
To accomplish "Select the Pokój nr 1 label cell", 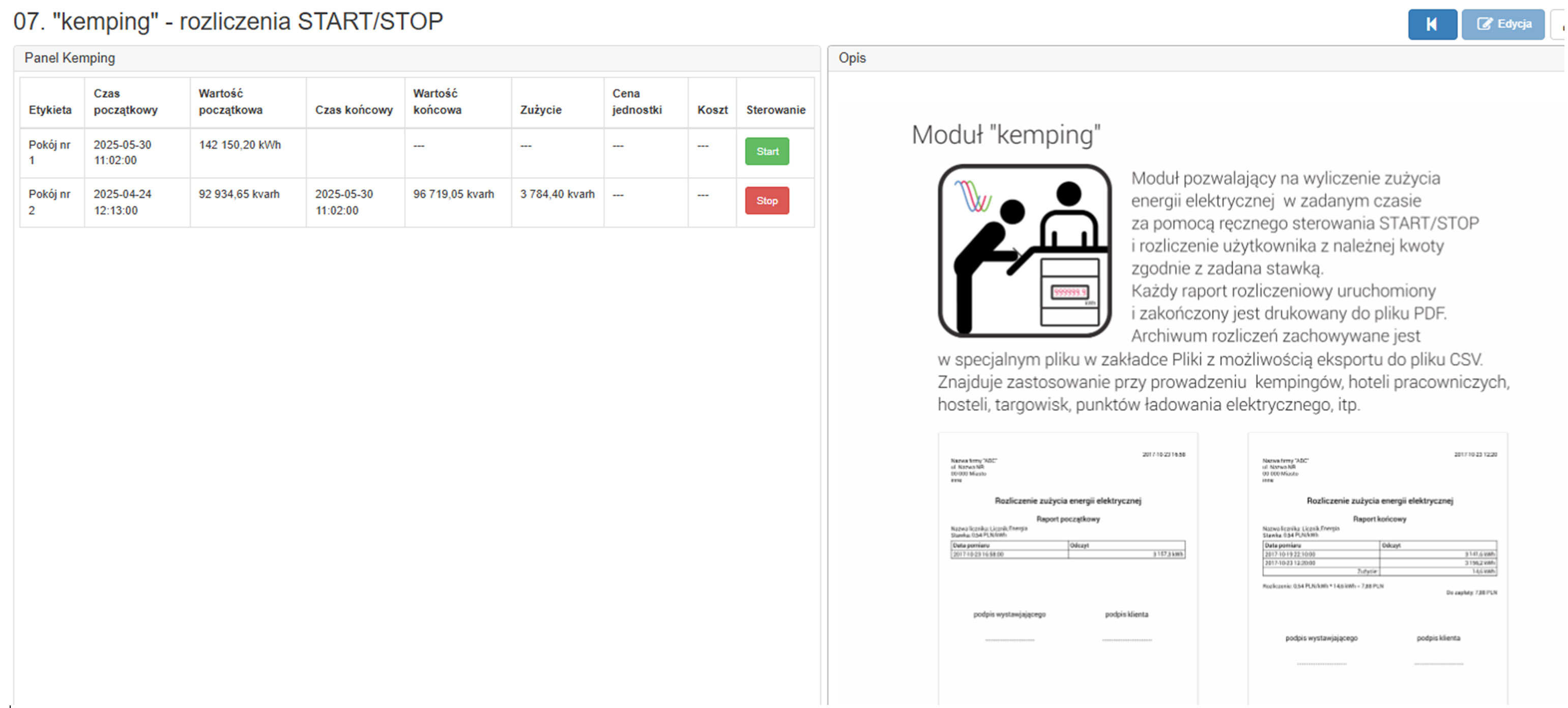I will pos(52,153).
